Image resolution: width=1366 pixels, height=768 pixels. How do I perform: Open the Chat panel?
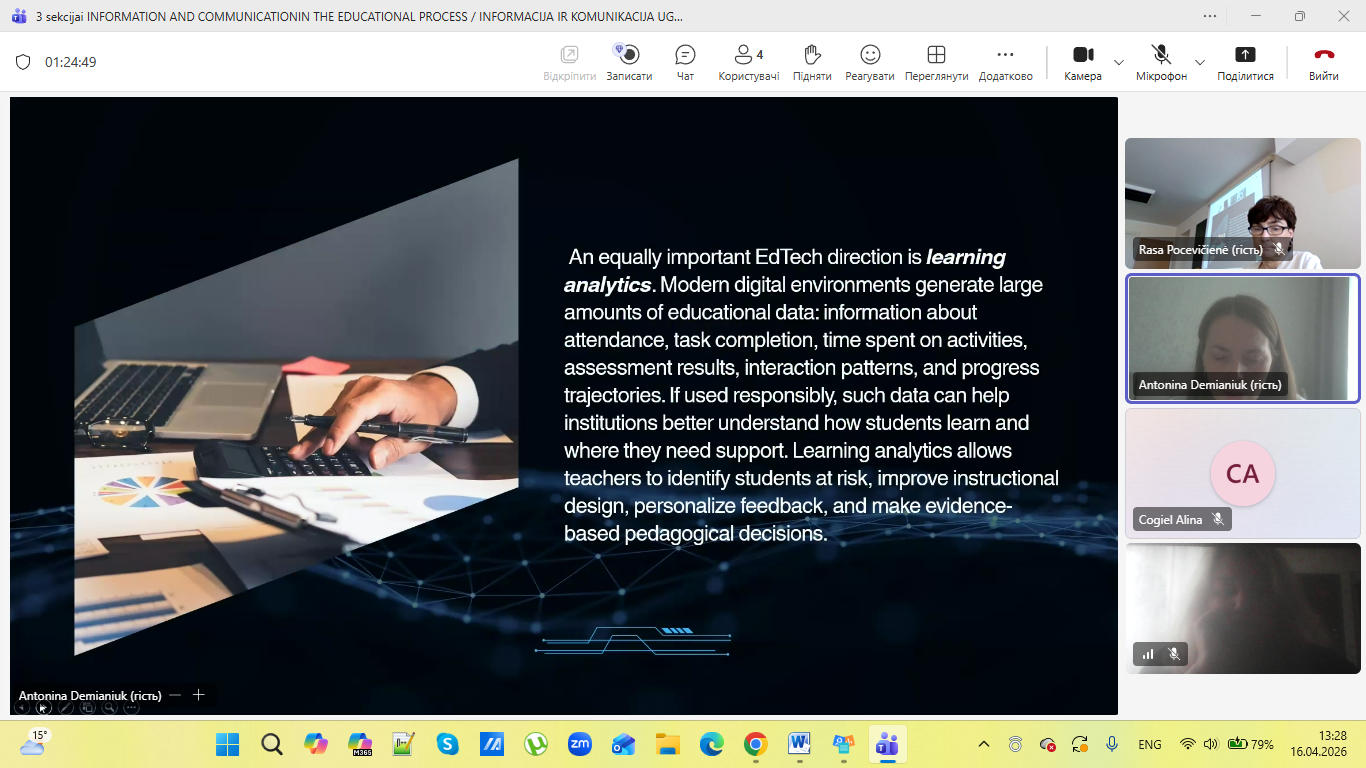(x=685, y=62)
